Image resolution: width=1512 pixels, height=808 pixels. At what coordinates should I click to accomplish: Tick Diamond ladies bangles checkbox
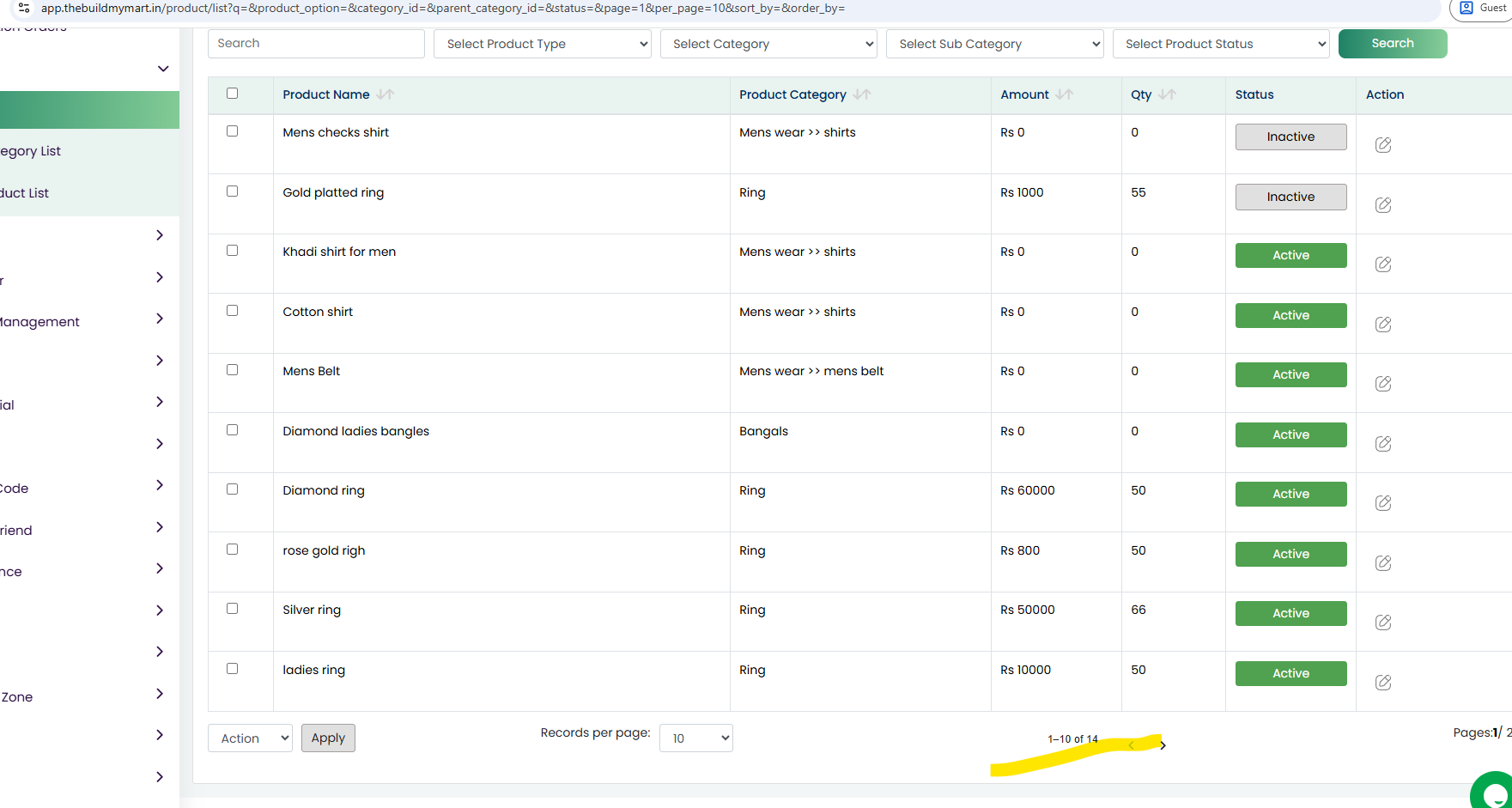click(x=232, y=430)
